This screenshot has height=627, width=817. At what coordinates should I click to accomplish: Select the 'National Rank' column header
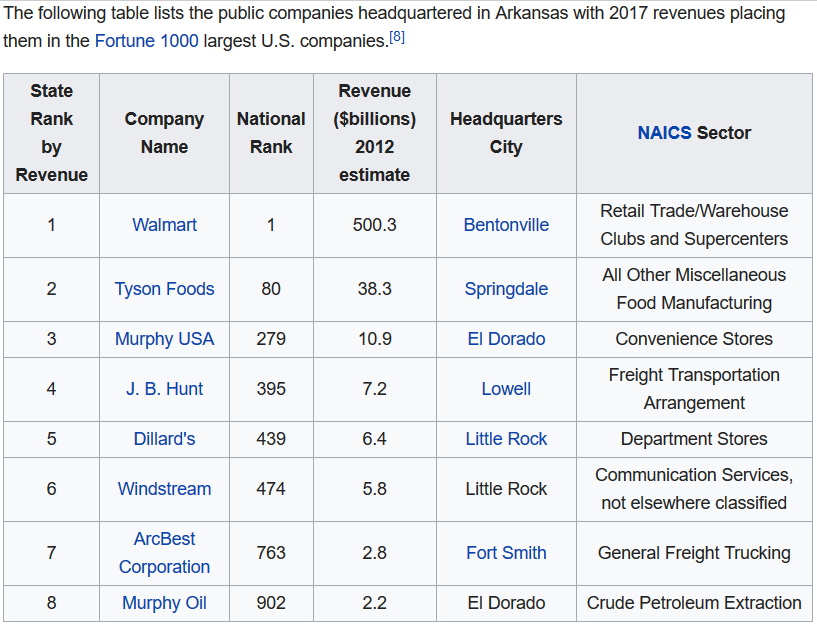click(271, 133)
